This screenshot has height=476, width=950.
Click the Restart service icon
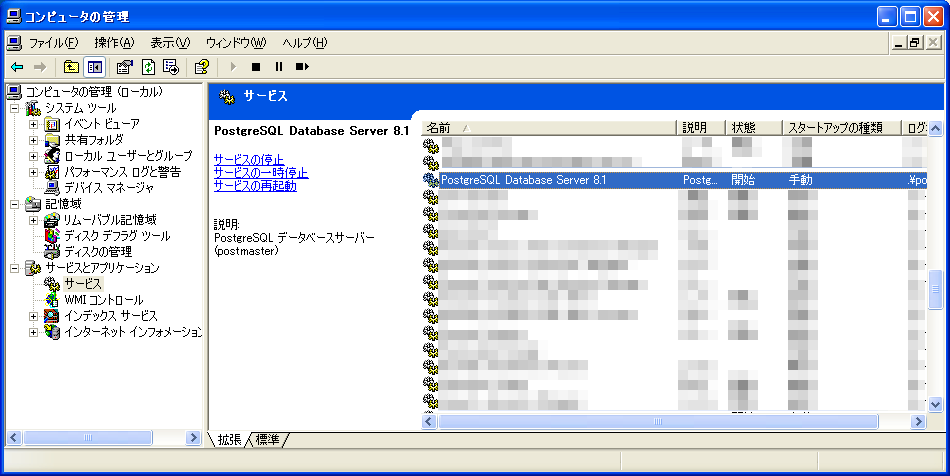302,67
